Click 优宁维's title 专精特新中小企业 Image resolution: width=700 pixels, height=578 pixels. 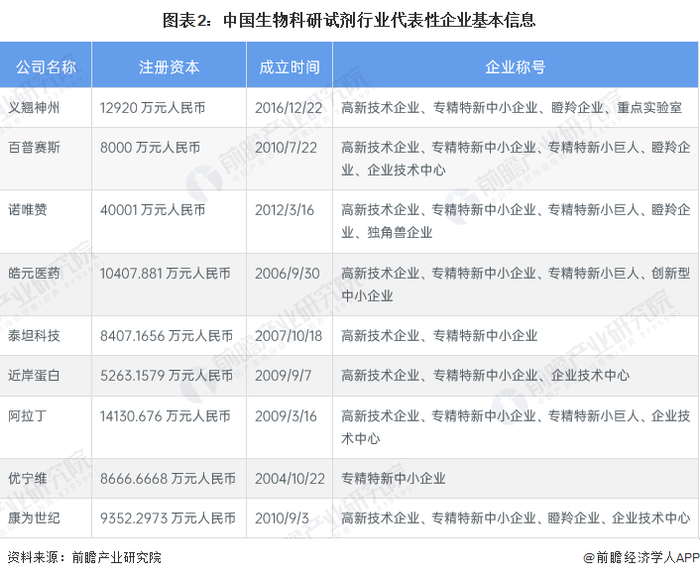point(393,478)
